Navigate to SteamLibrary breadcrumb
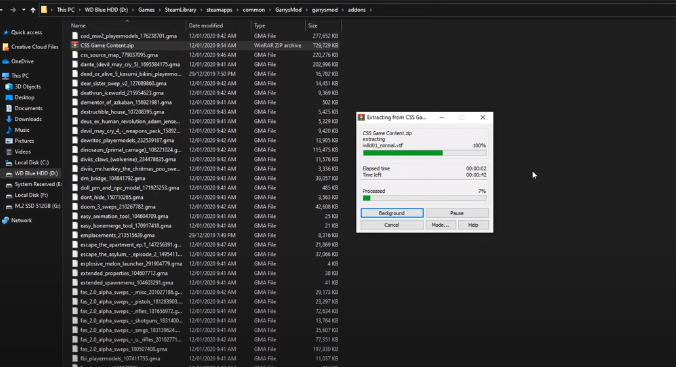 [180, 9]
